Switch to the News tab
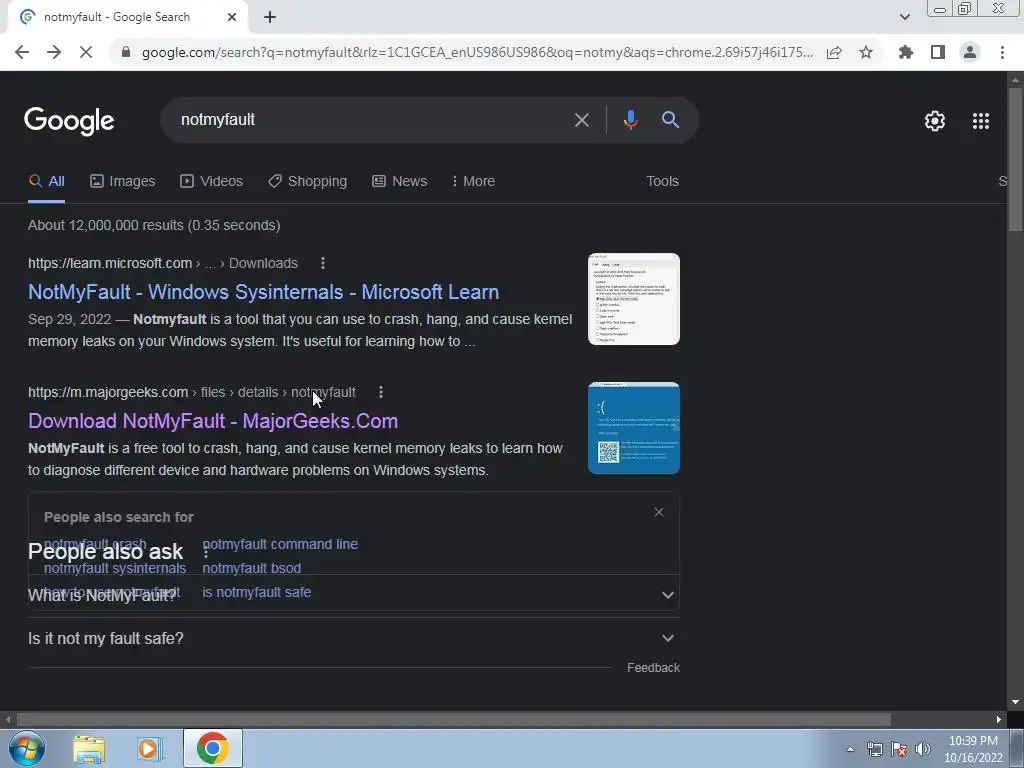1024x768 pixels. coord(400,181)
